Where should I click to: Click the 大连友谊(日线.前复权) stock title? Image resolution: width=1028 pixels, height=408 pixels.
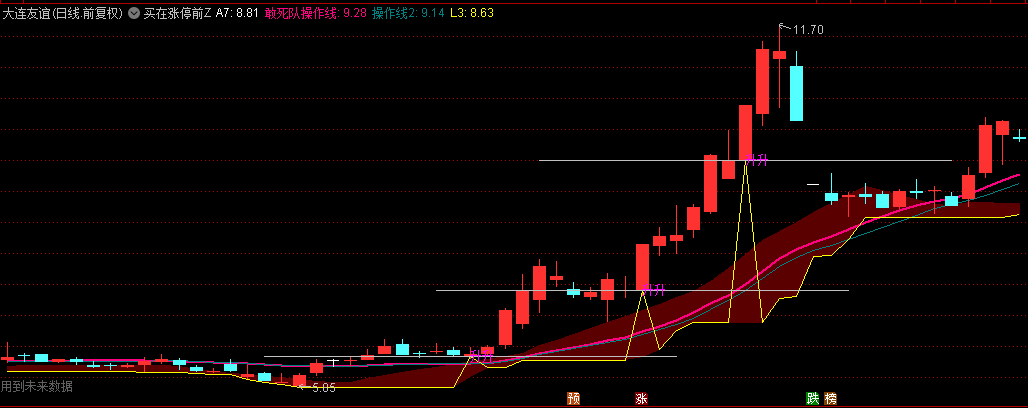[63, 13]
